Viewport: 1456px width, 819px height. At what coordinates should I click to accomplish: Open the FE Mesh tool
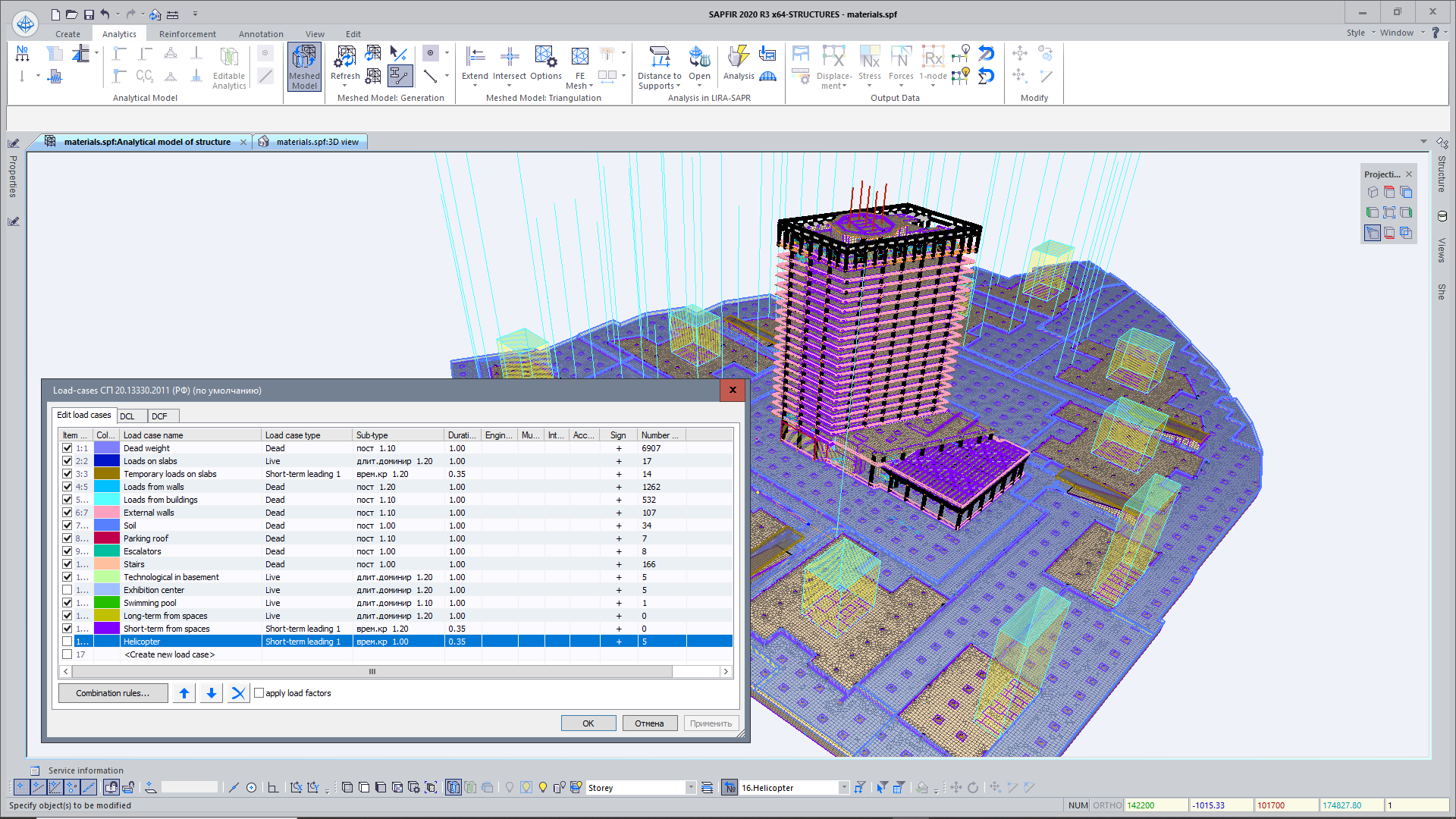point(579,65)
